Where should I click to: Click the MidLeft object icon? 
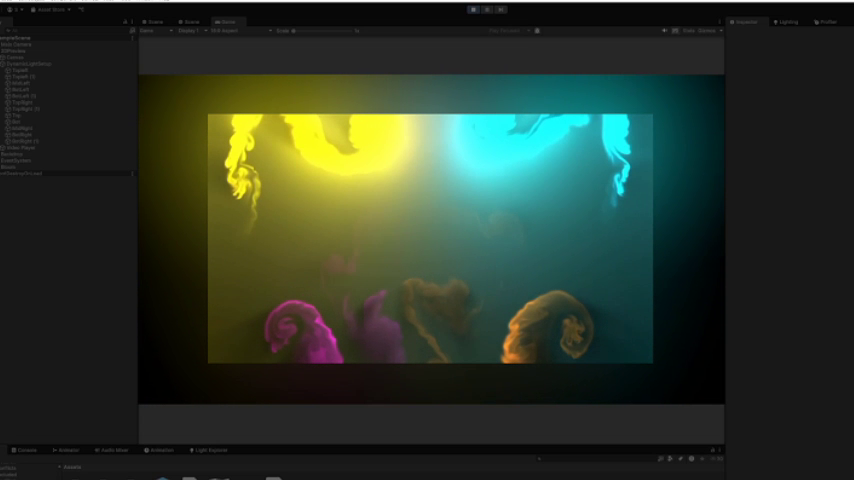click(8, 83)
